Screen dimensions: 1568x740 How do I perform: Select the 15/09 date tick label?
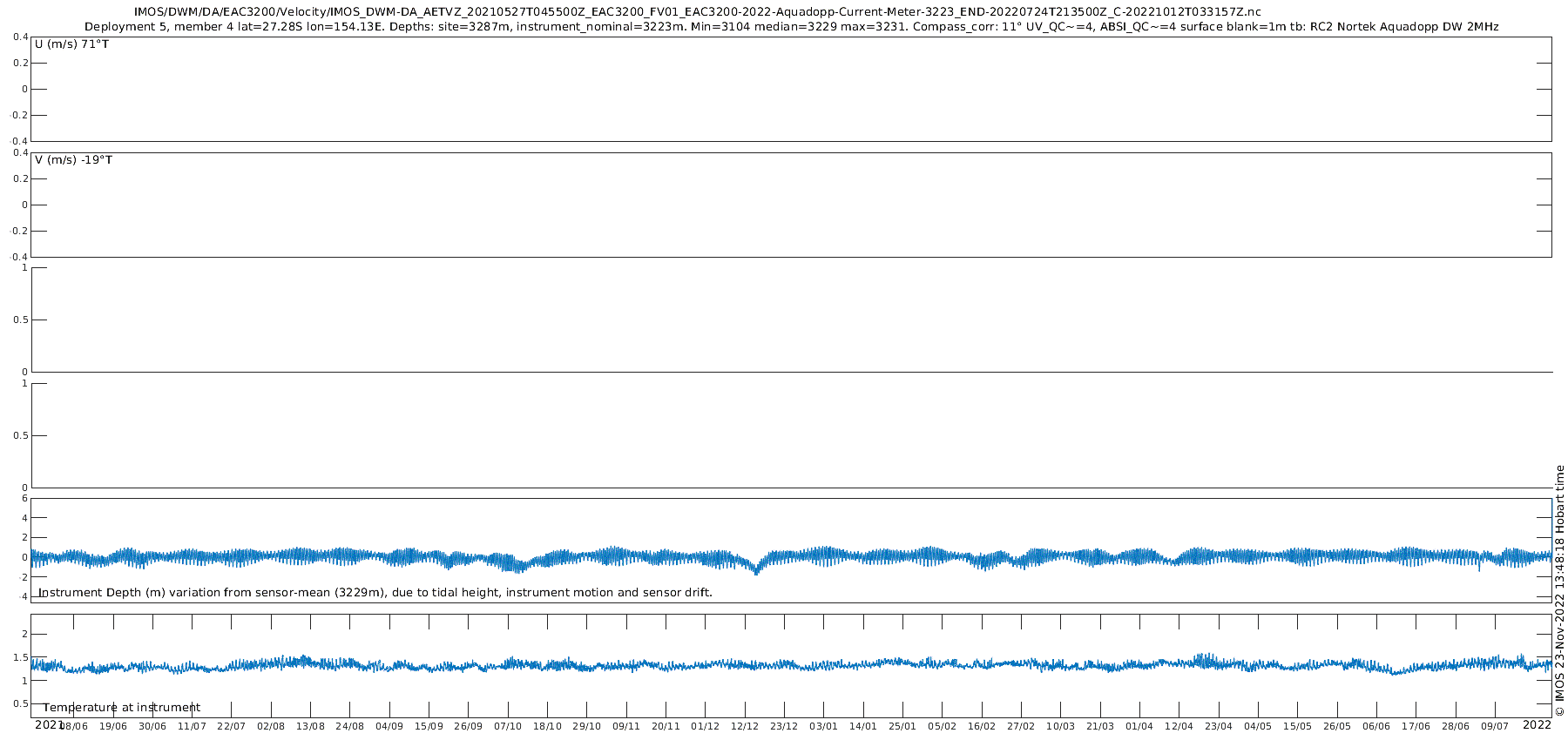coord(429,726)
